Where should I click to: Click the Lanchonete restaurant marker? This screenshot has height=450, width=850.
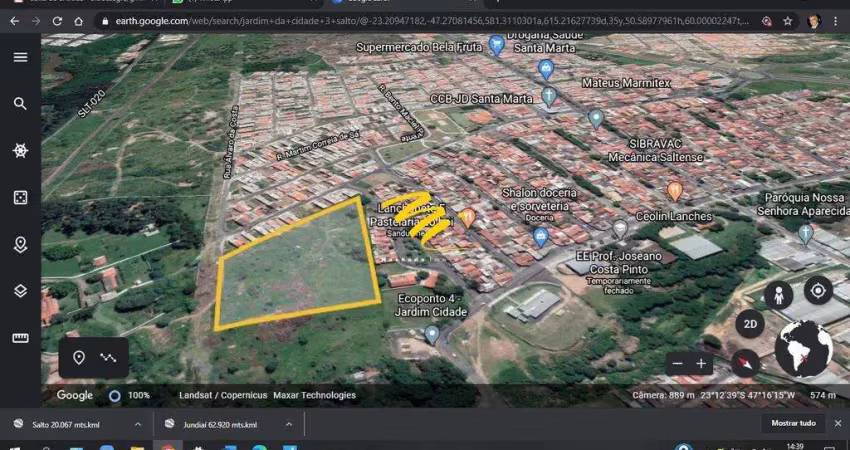click(467, 218)
